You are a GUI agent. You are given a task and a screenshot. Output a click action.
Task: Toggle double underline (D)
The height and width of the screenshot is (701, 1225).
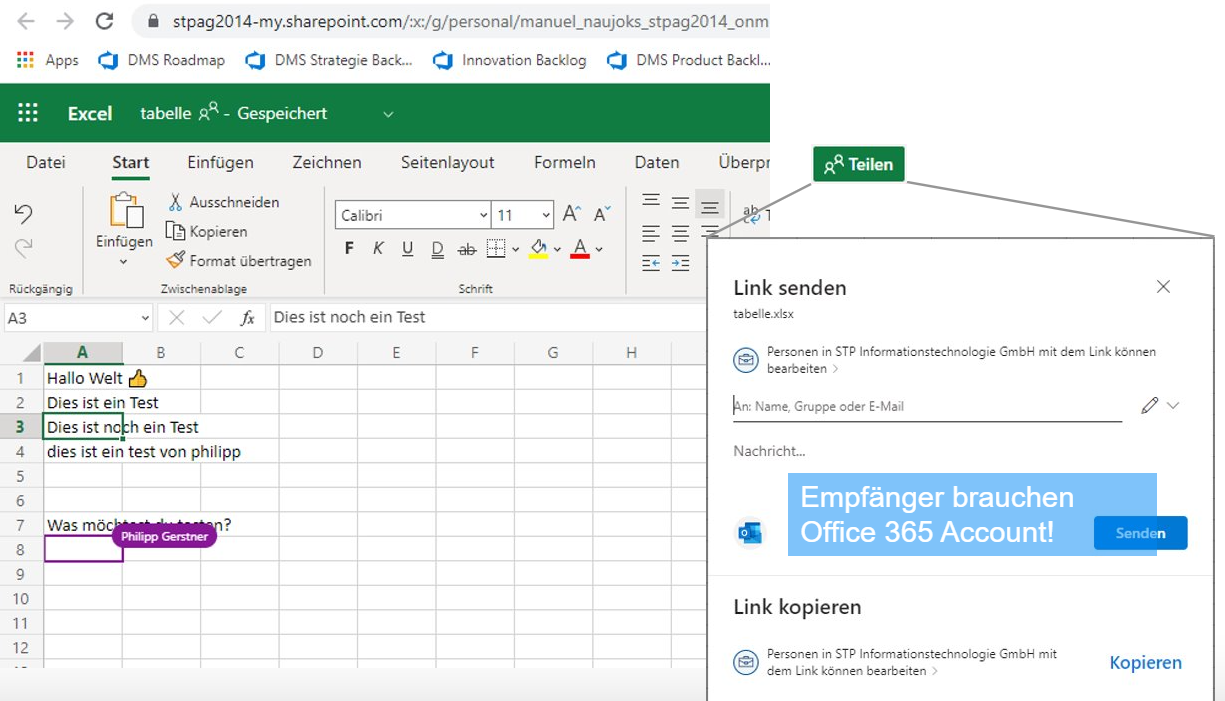click(x=437, y=248)
